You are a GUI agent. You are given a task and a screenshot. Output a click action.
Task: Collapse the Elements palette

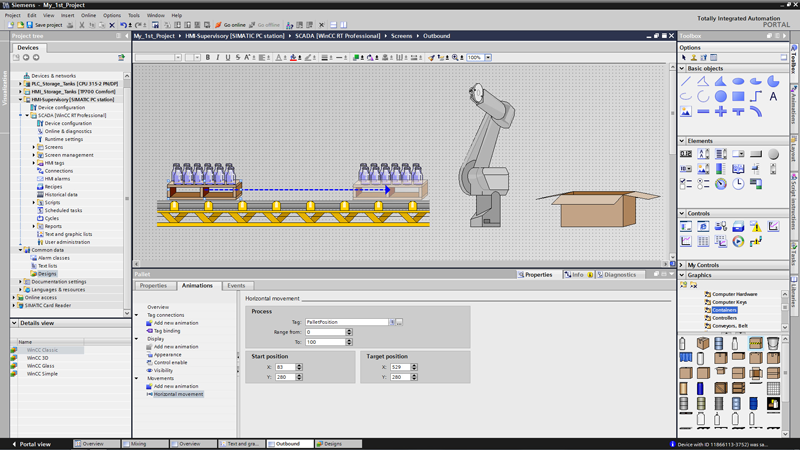[x=682, y=141]
